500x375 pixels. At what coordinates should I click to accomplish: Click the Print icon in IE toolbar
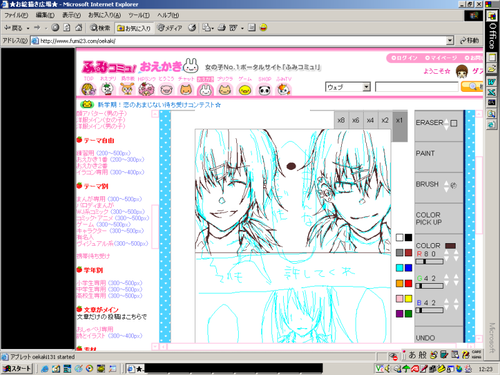point(222,28)
